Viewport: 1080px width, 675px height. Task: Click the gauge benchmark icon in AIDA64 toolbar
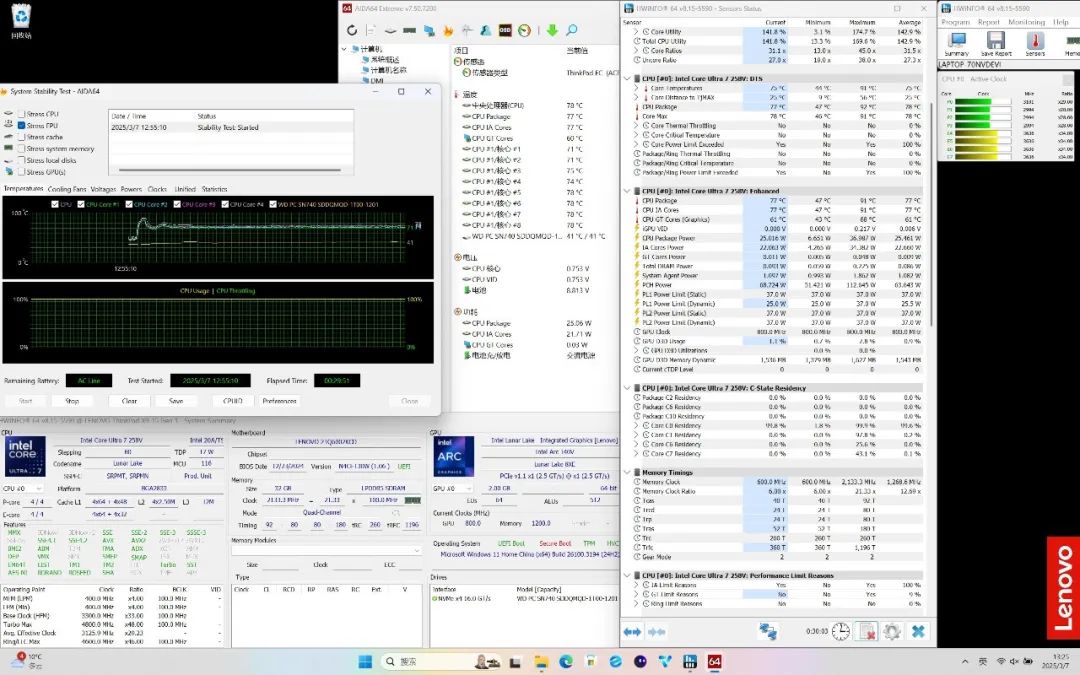[x=524, y=30]
